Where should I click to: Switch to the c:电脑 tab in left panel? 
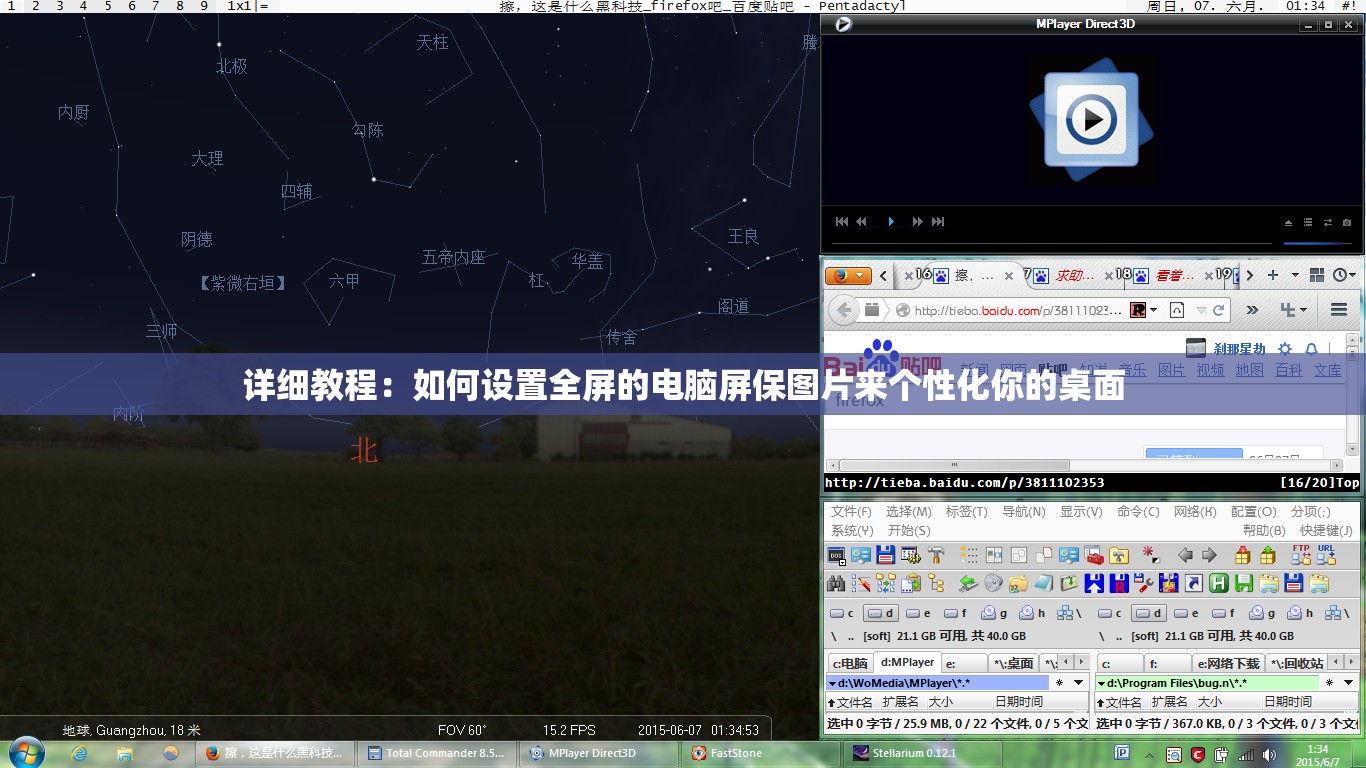pyautogui.click(x=850, y=663)
